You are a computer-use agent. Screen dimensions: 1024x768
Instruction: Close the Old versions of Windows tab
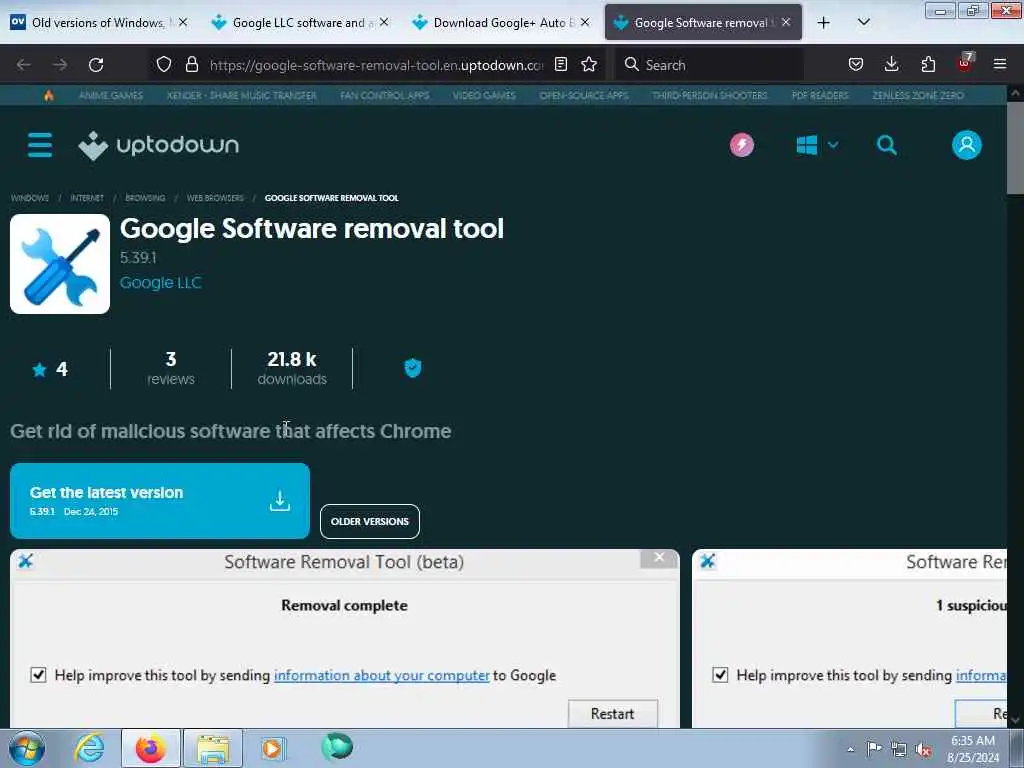point(183,23)
